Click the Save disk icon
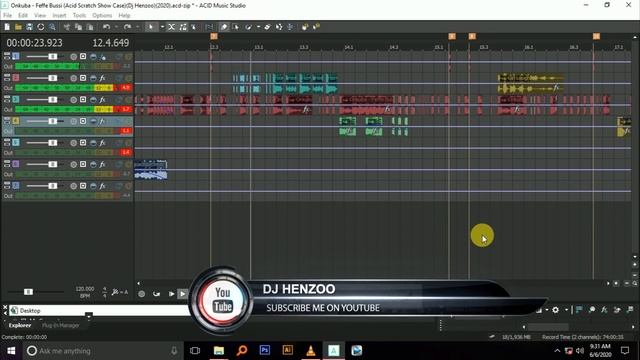 tap(29, 27)
